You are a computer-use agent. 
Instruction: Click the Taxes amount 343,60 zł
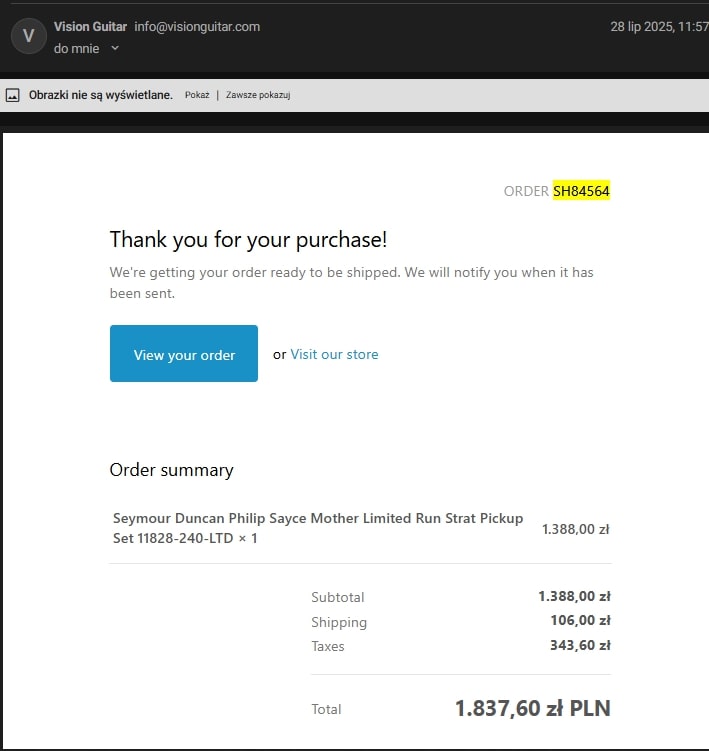[x=580, y=645]
